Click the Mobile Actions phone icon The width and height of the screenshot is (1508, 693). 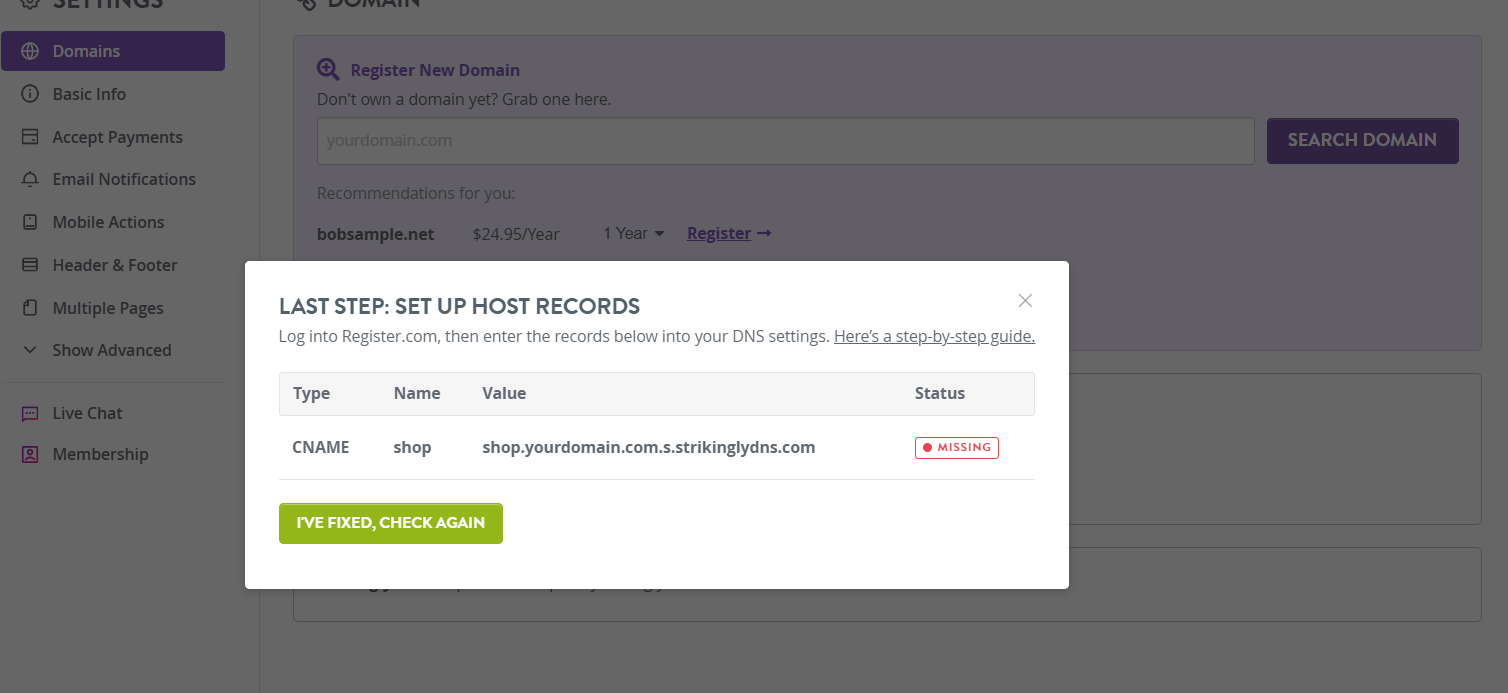click(30, 222)
